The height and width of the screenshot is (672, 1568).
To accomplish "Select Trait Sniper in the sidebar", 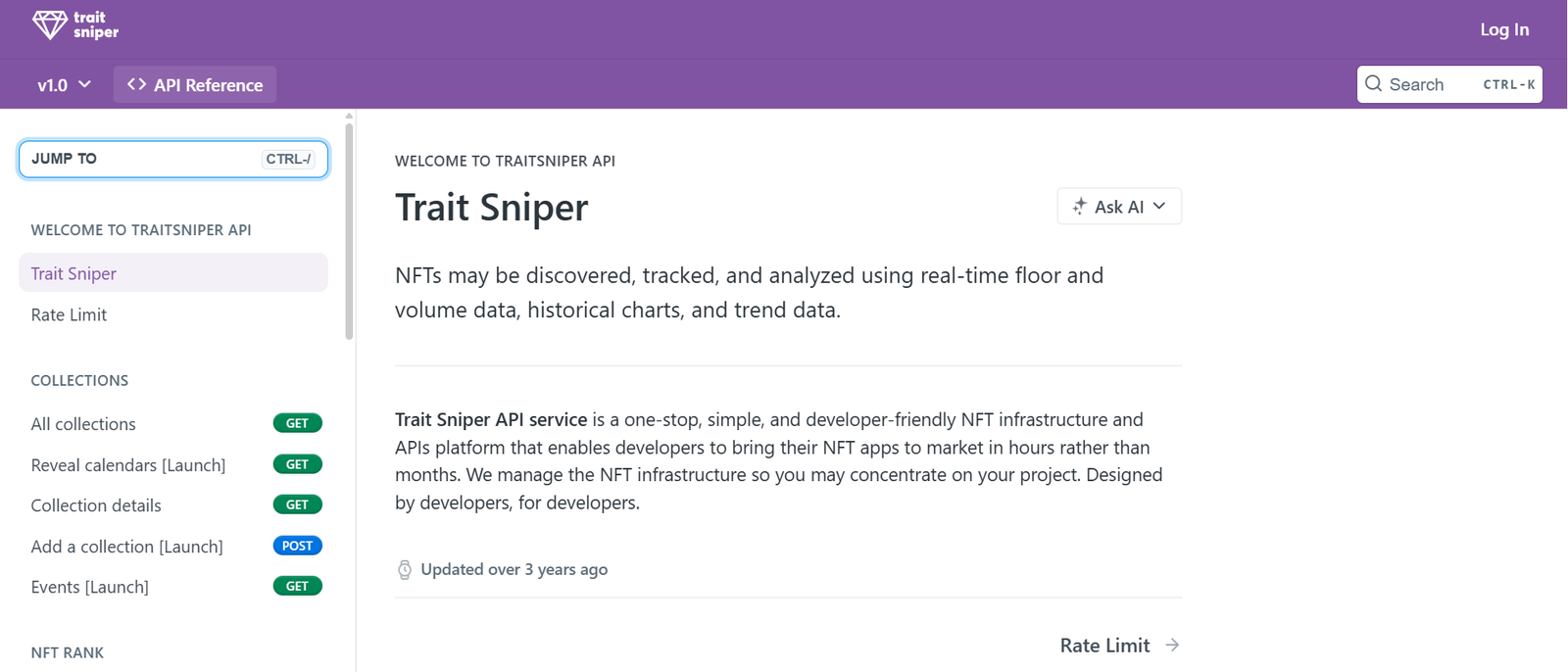I will click(x=73, y=274).
